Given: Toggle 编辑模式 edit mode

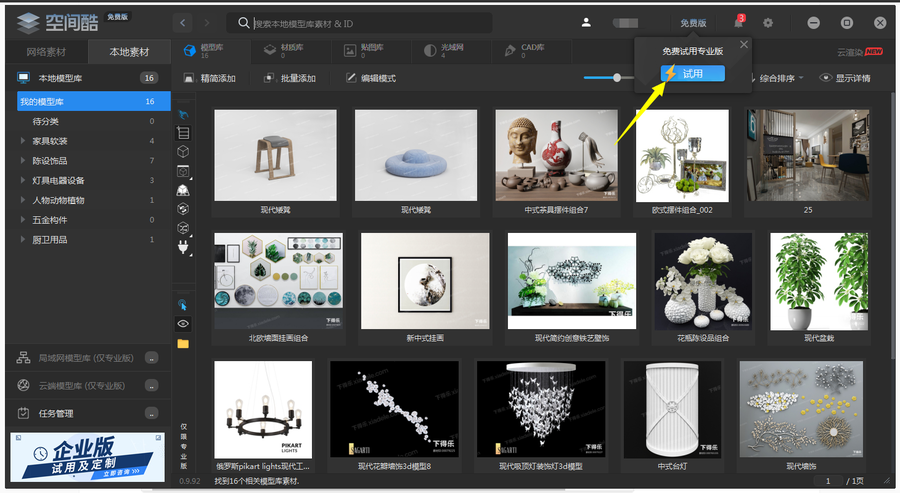Looking at the screenshot, I should (x=371, y=78).
